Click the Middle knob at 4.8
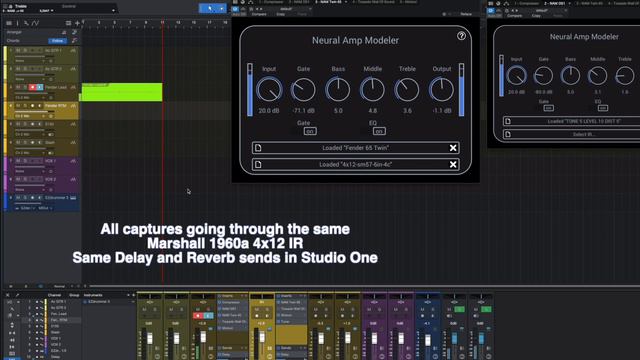This screenshot has width=640, height=360. (372, 90)
